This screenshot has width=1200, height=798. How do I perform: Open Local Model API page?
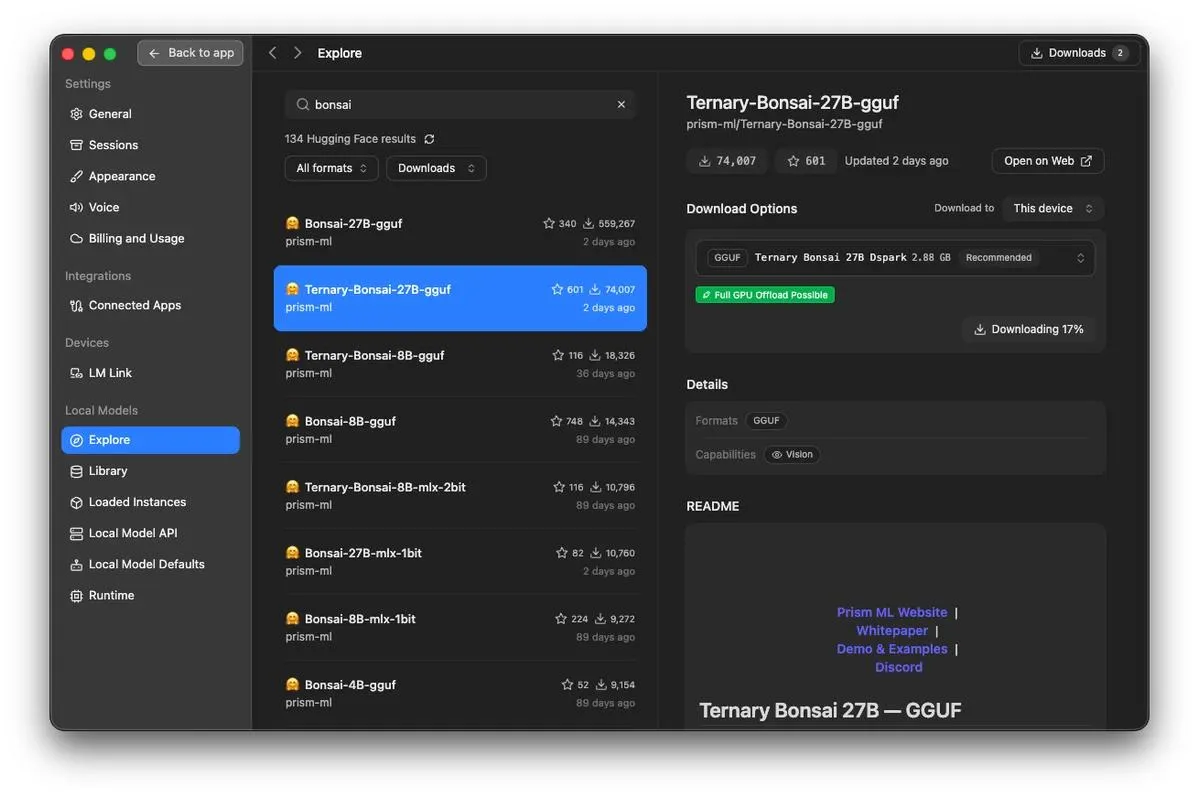coord(150,533)
